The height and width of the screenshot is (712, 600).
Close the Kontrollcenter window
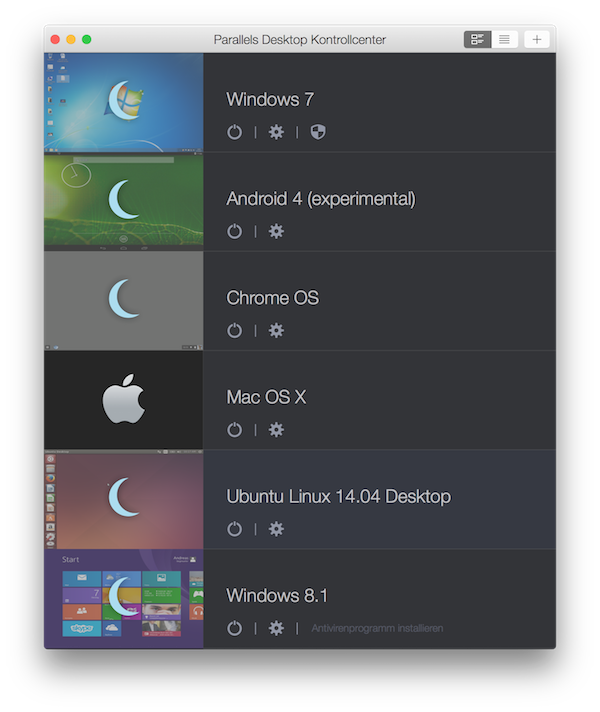[x=55, y=40]
